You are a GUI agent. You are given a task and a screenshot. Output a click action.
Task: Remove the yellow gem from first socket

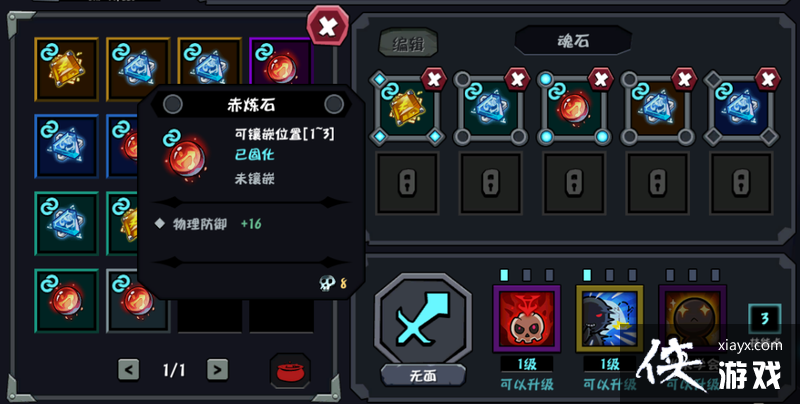point(434,79)
